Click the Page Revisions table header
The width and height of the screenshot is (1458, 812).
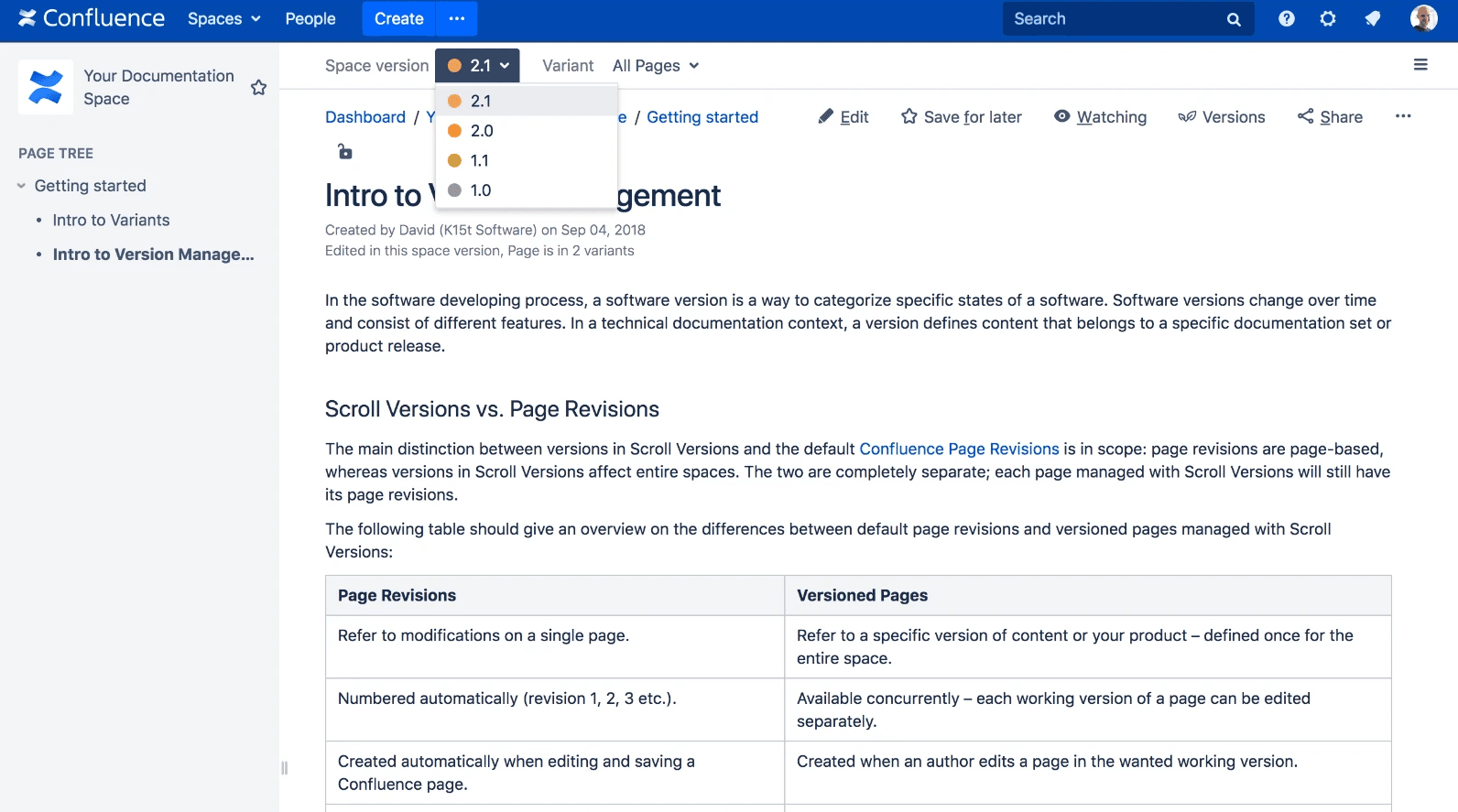pos(555,595)
